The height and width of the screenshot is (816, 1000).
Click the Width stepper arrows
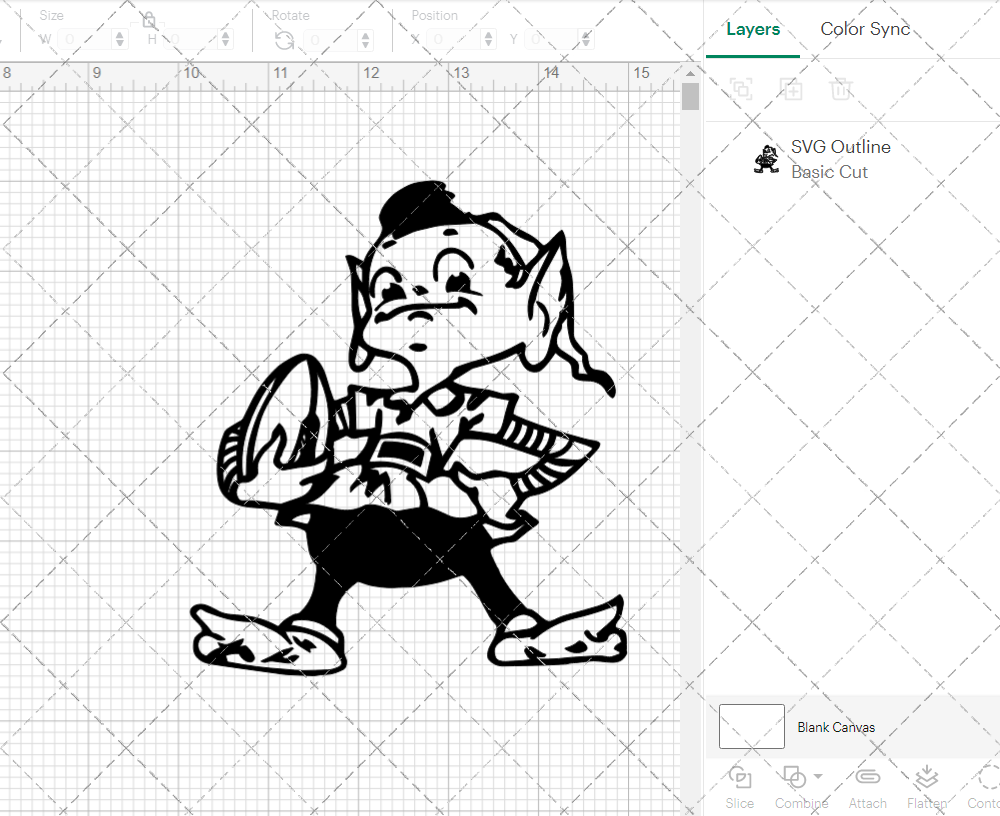point(120,40)
